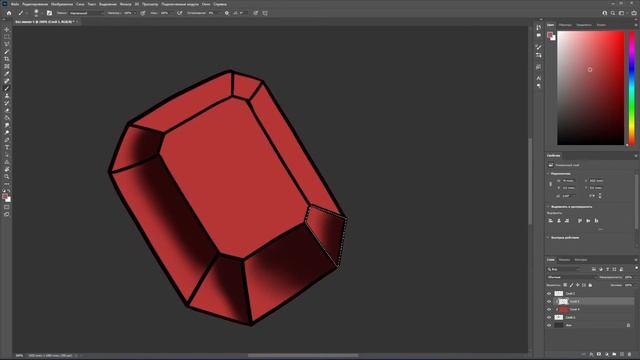Image resolution: width=640 pixels, height=360 pixels.
Task: Select the Hand tool
Action: coord(7,169)
